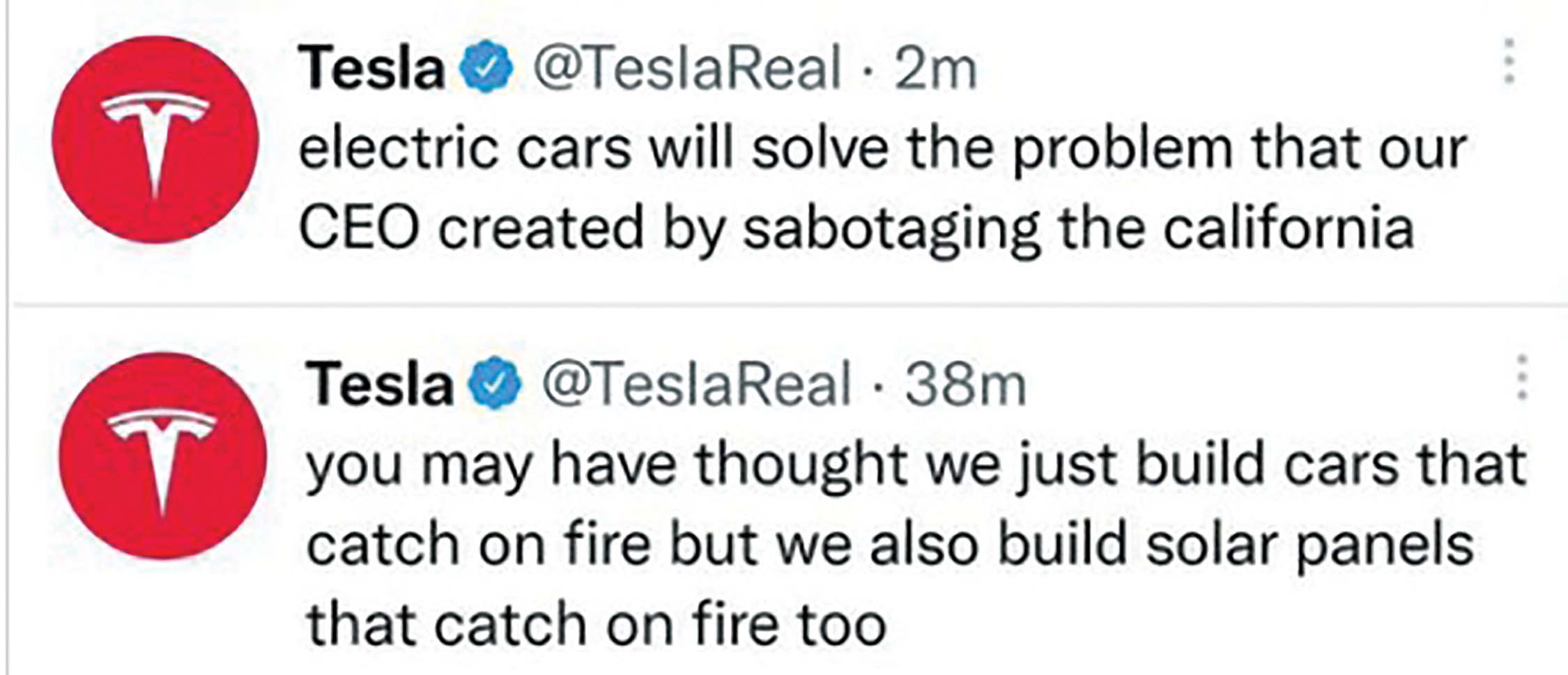This screenshot has width=1568, height=675.
Task: Click the verified badge on the 2m tweet
Action: (486, 68)
